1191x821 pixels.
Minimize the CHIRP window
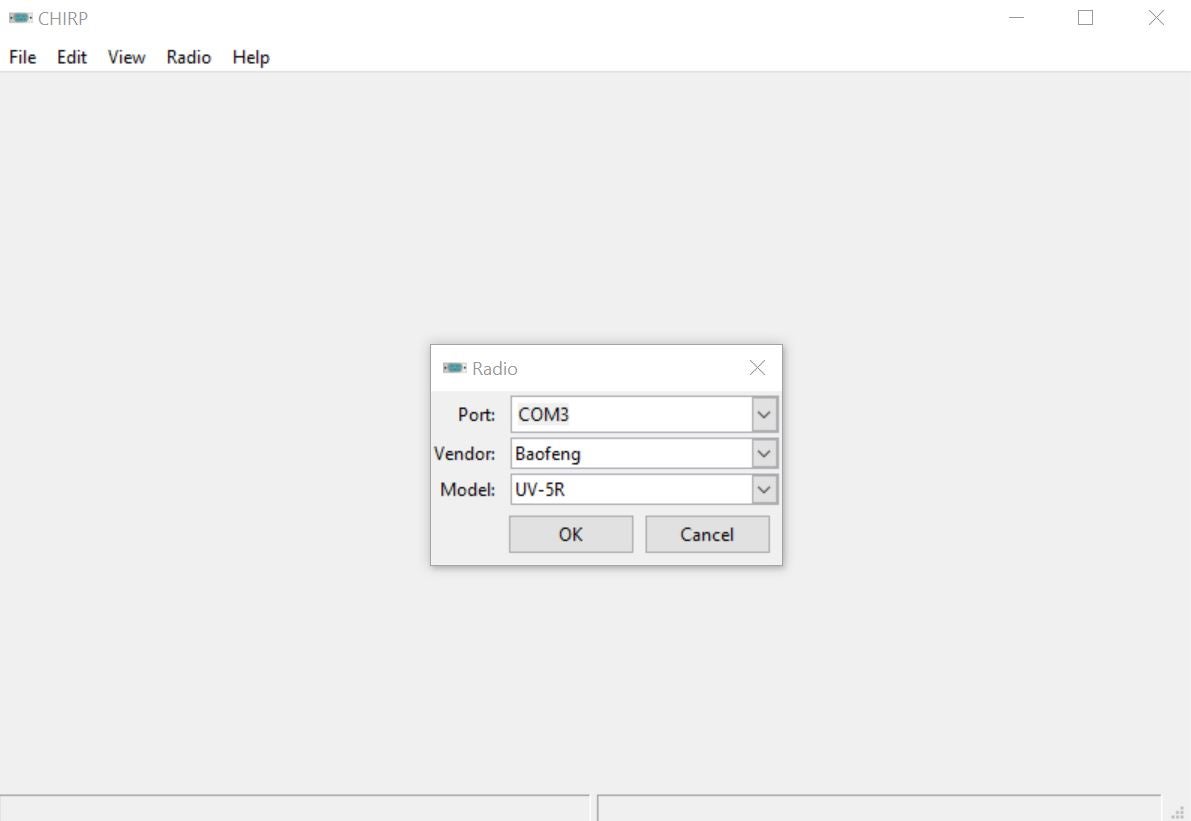pyautogui.click(x=1016, y=17)
